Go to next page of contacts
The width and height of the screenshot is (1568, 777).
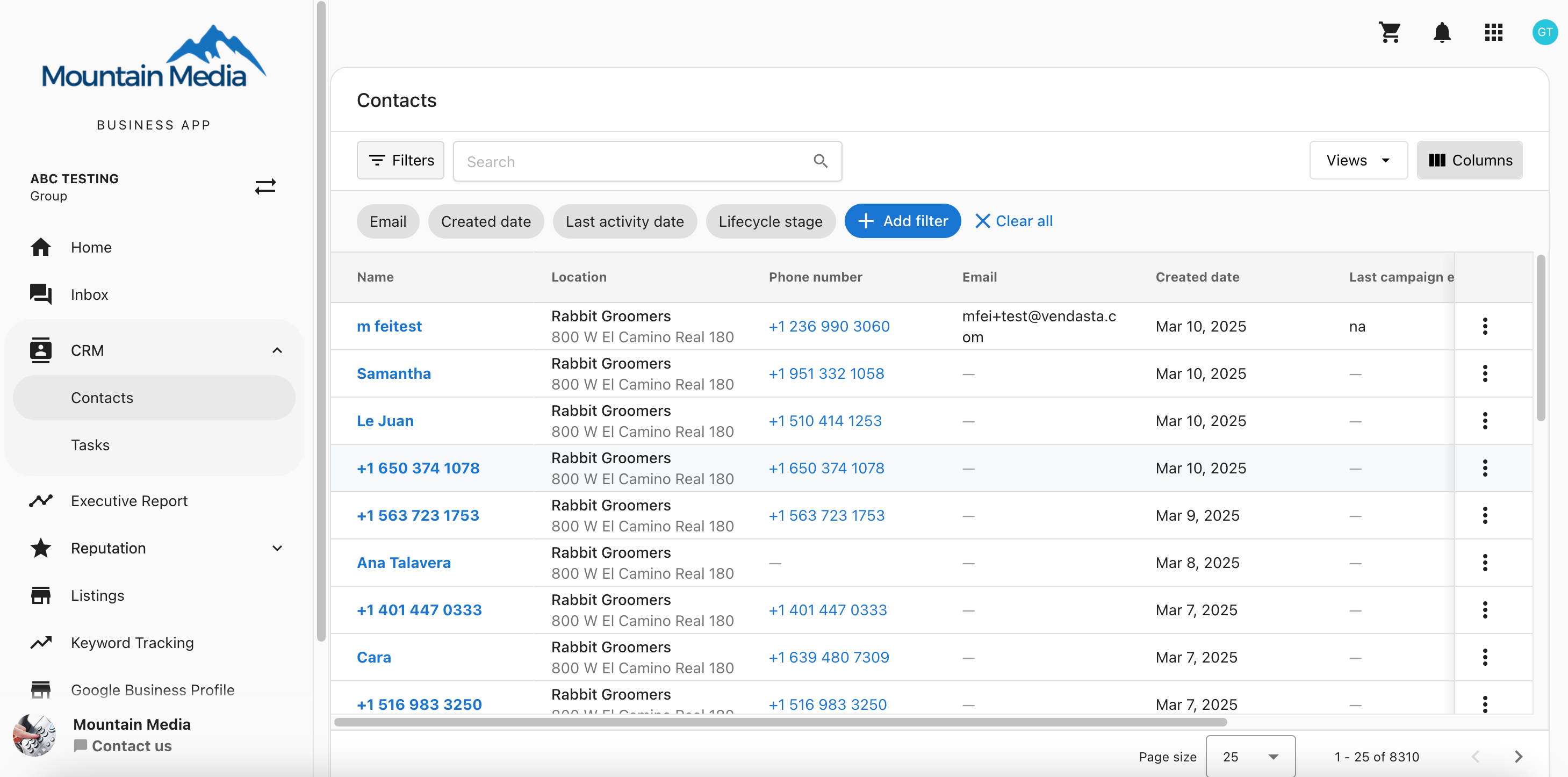tap(1519, 757)
